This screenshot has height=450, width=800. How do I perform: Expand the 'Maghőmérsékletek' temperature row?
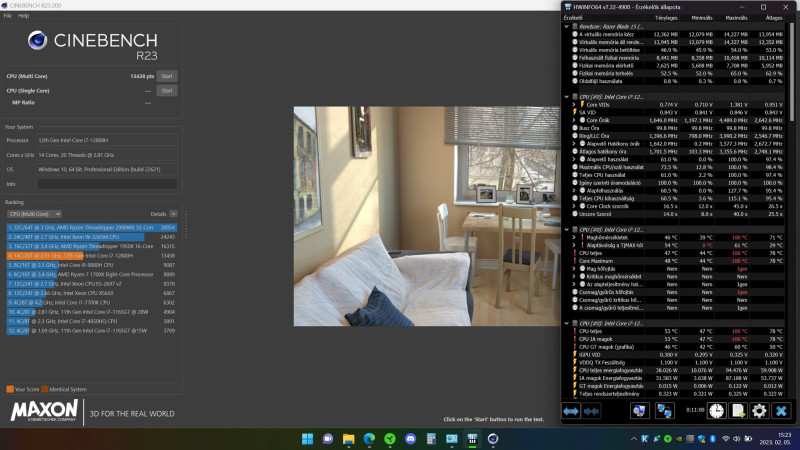point(574,237)
